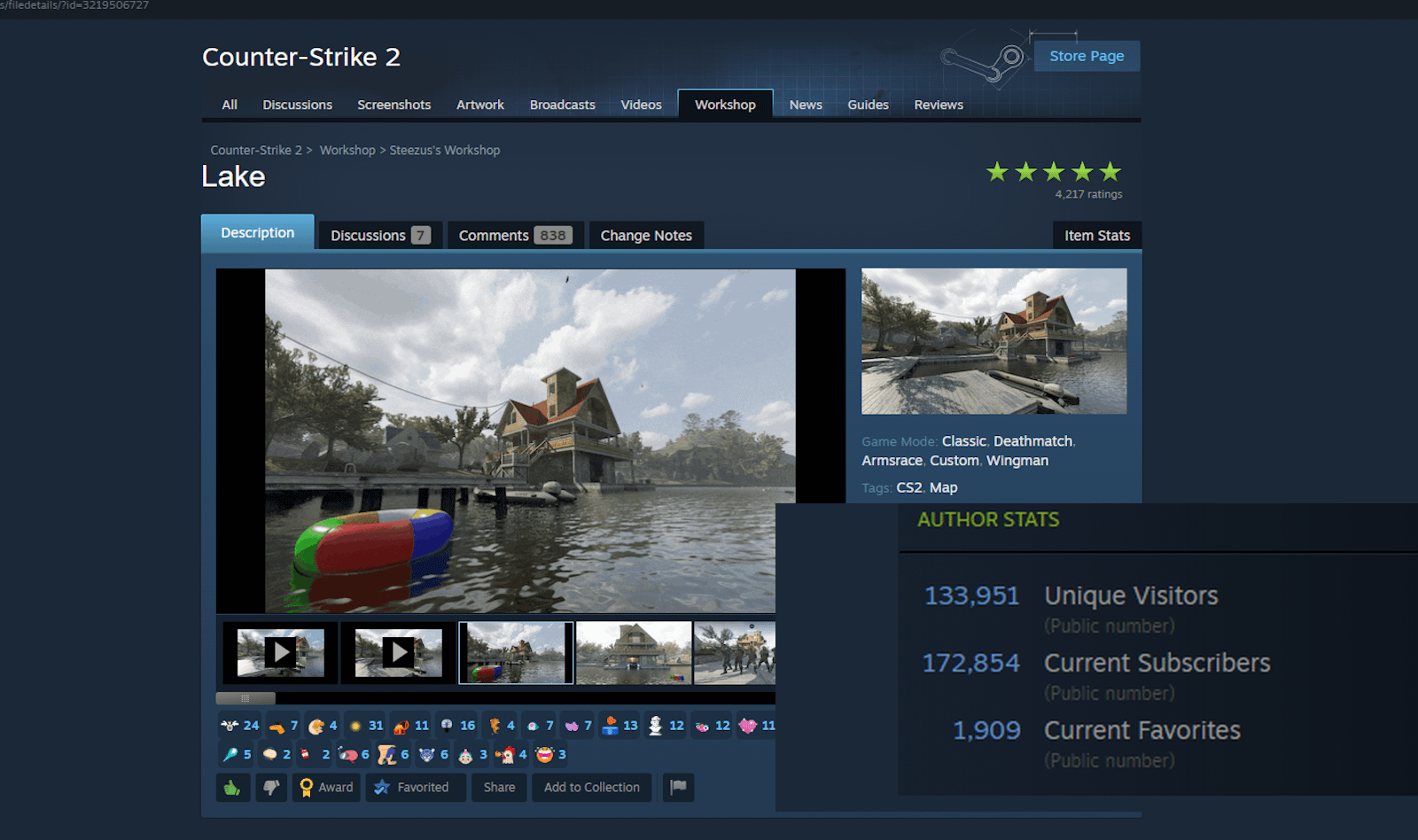Viewport: 1418px width, 840px height.
Task: Open the Store Page button
Action: point(1087,56)
